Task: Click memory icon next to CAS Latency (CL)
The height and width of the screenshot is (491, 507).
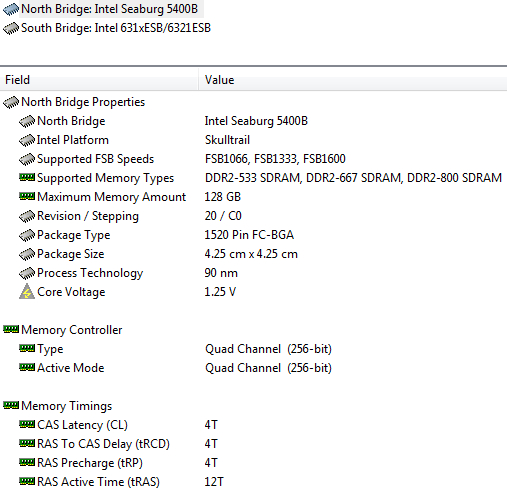Action: point(27,425)
